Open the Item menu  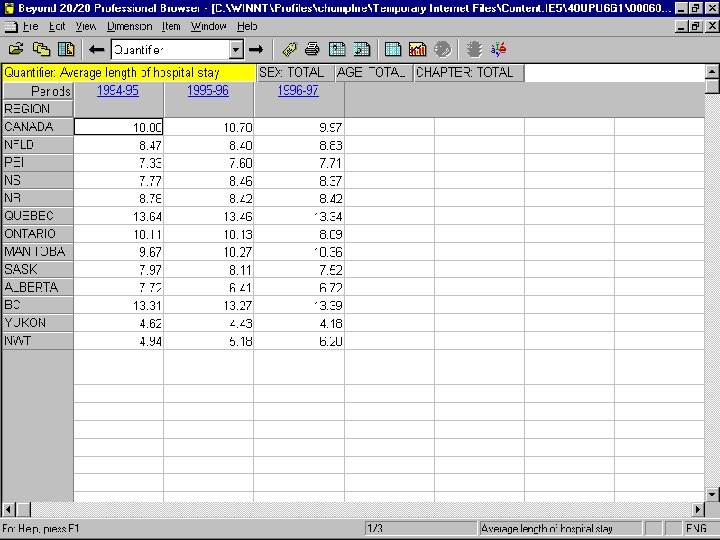point(171,27)
